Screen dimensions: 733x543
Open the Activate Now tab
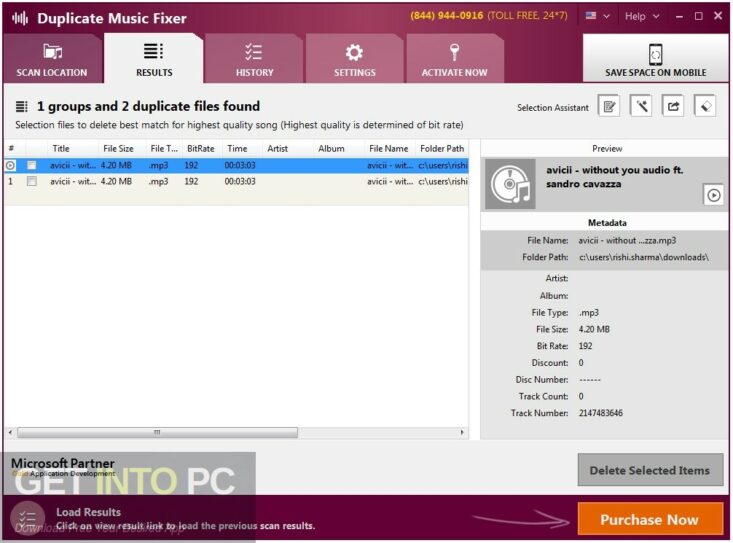(x=454, y=59)
